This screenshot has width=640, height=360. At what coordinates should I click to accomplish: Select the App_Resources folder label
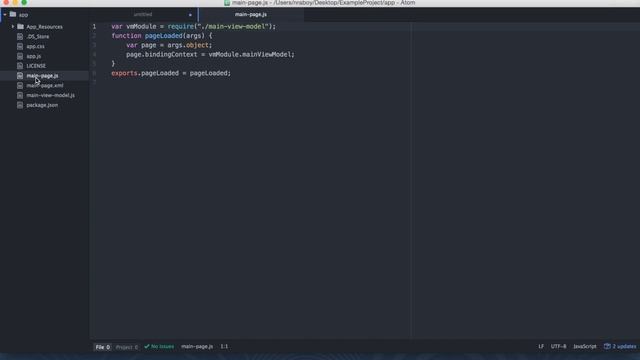[44, 27]
